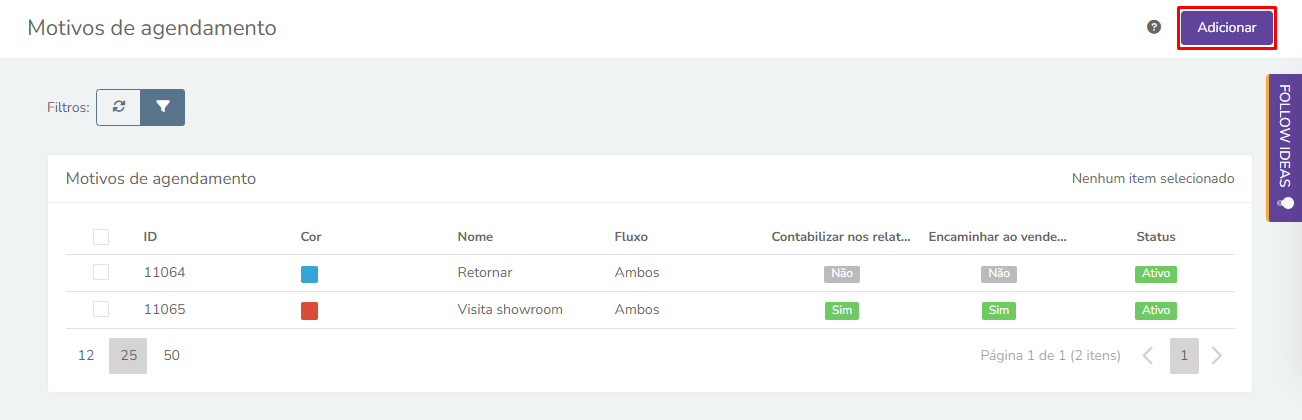Set page size to 12 items
Screen dimensions: 1302x420
(x=86, y=355)
